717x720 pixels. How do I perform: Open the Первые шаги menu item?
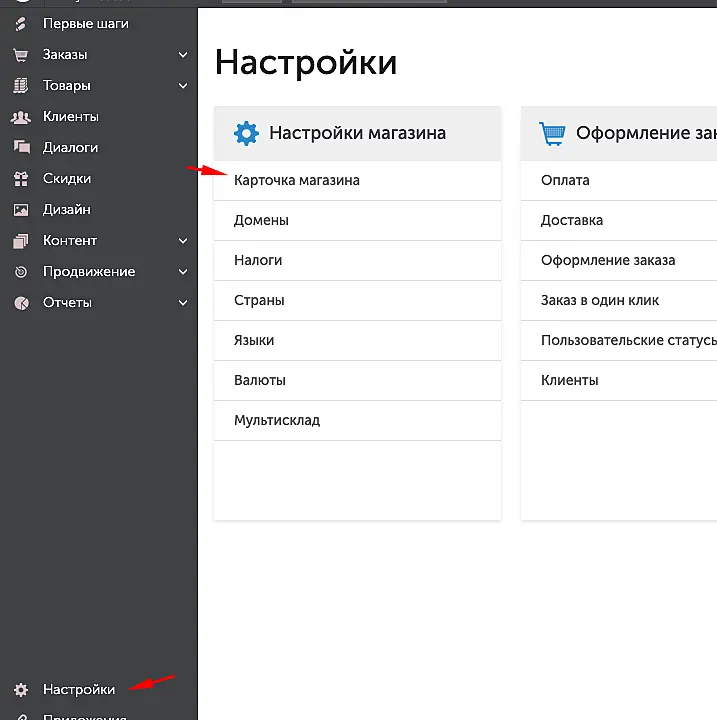point(85,23)
